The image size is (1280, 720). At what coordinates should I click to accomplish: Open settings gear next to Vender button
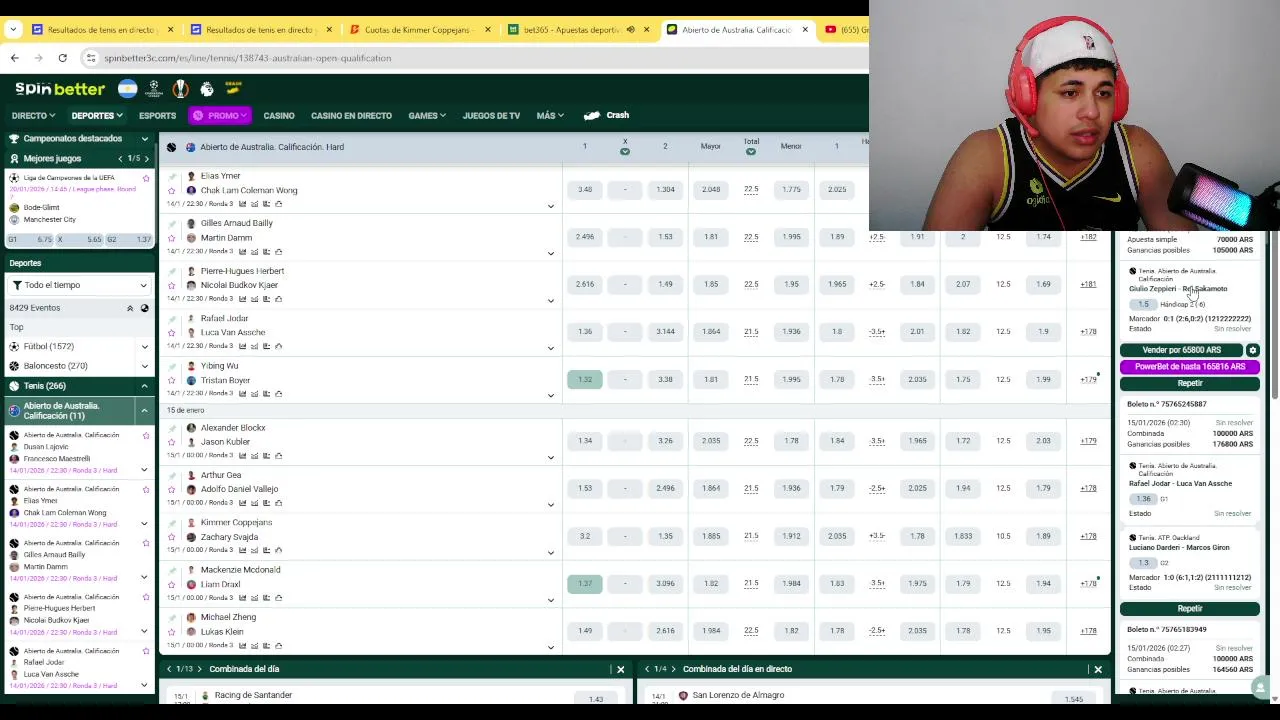[1252, 350]
